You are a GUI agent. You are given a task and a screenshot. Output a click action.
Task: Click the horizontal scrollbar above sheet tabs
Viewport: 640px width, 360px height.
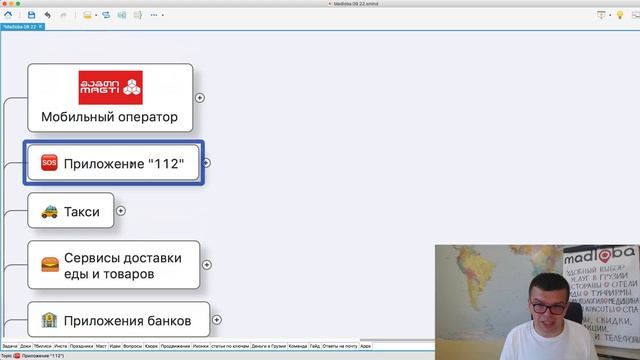pos(397,340)
